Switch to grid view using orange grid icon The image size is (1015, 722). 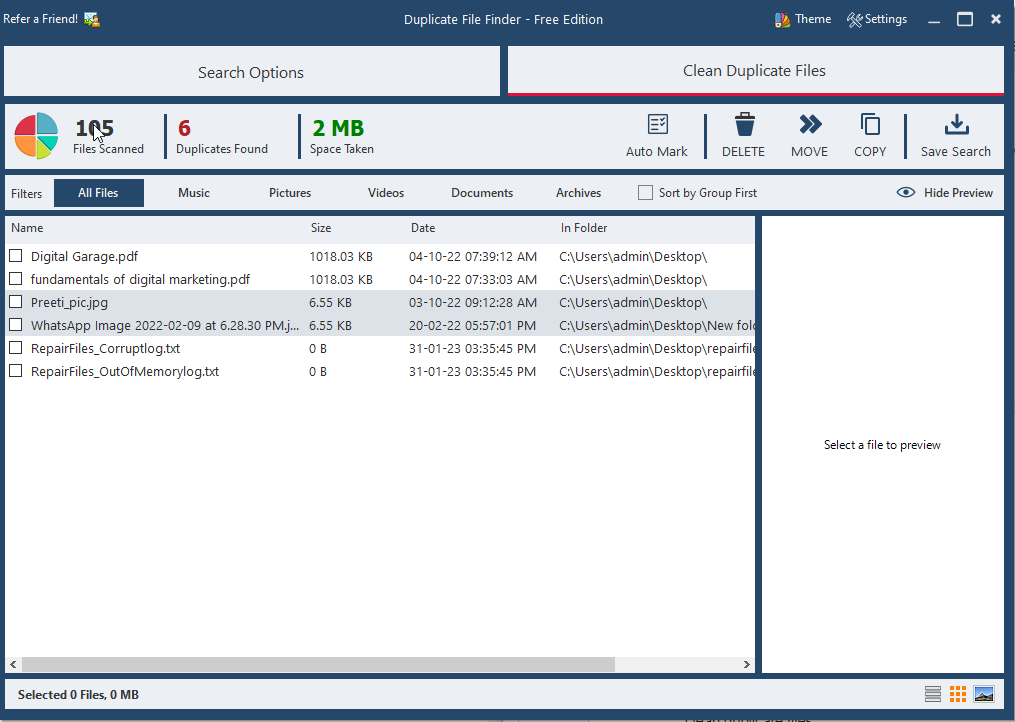[x=957, y=693]
